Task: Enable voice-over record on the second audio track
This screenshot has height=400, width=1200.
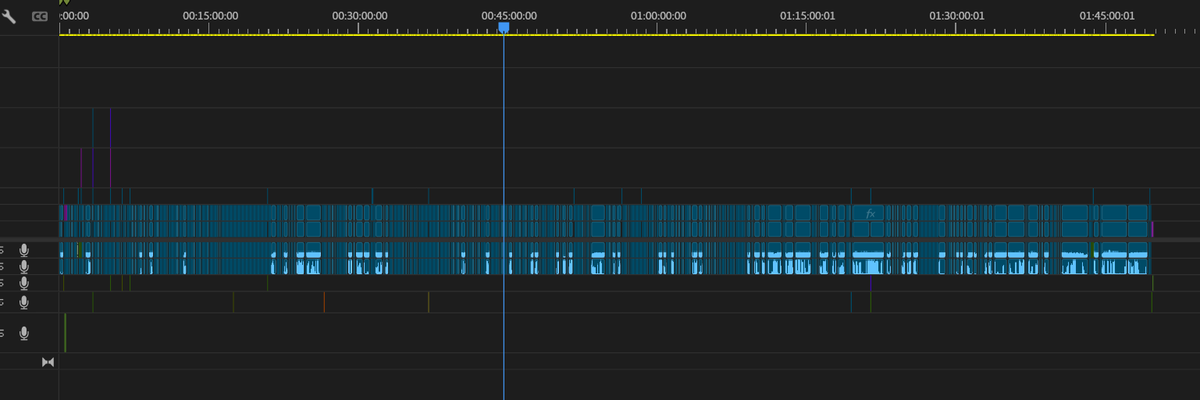Action: pyautogui.click(x=24, y=266)
